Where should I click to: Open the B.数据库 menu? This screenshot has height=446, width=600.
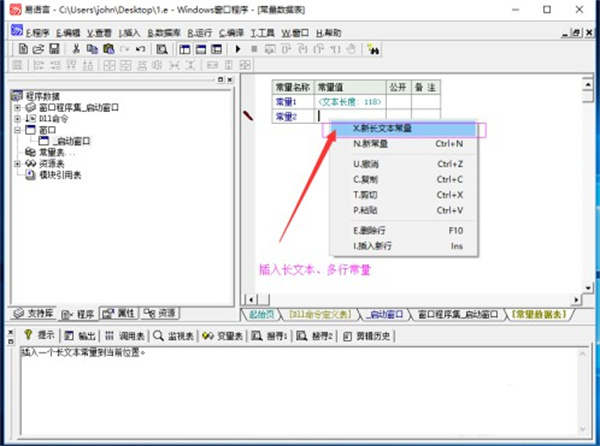pyautogui.click(x=164, y=33)
